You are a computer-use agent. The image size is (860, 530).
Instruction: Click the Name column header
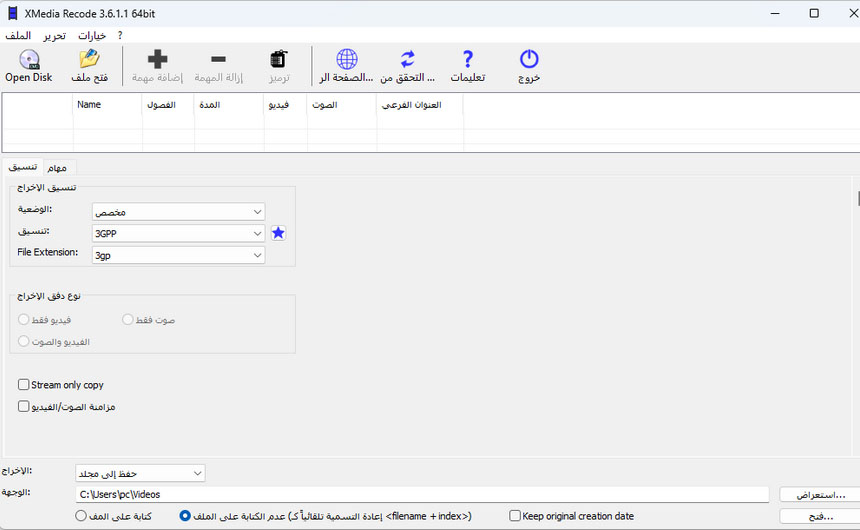click(107, 104)
